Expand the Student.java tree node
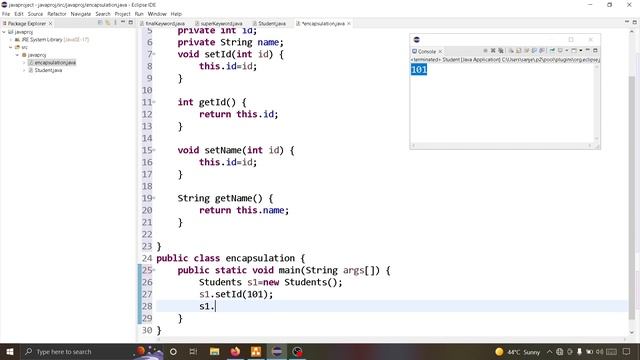 pos(24,70)
